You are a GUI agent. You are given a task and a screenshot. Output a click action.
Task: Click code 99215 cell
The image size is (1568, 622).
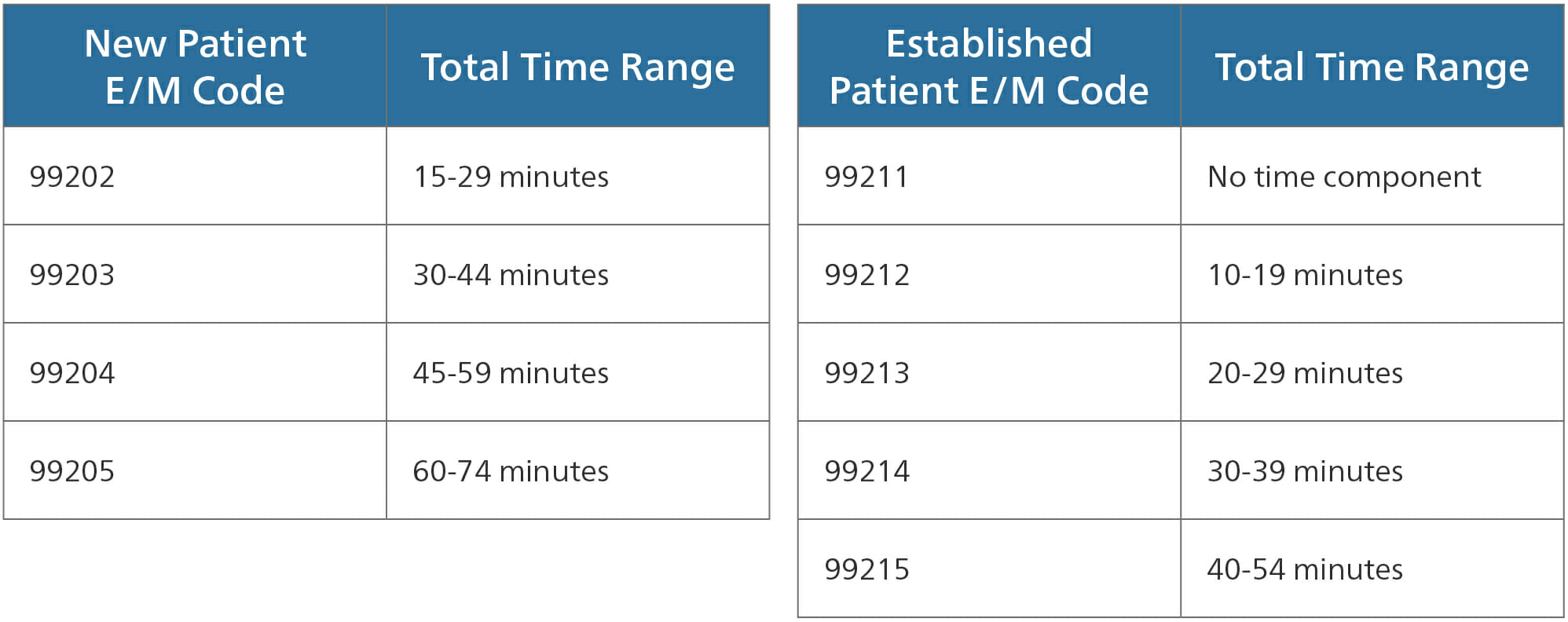pyautogui.click(x=866, y=569)
